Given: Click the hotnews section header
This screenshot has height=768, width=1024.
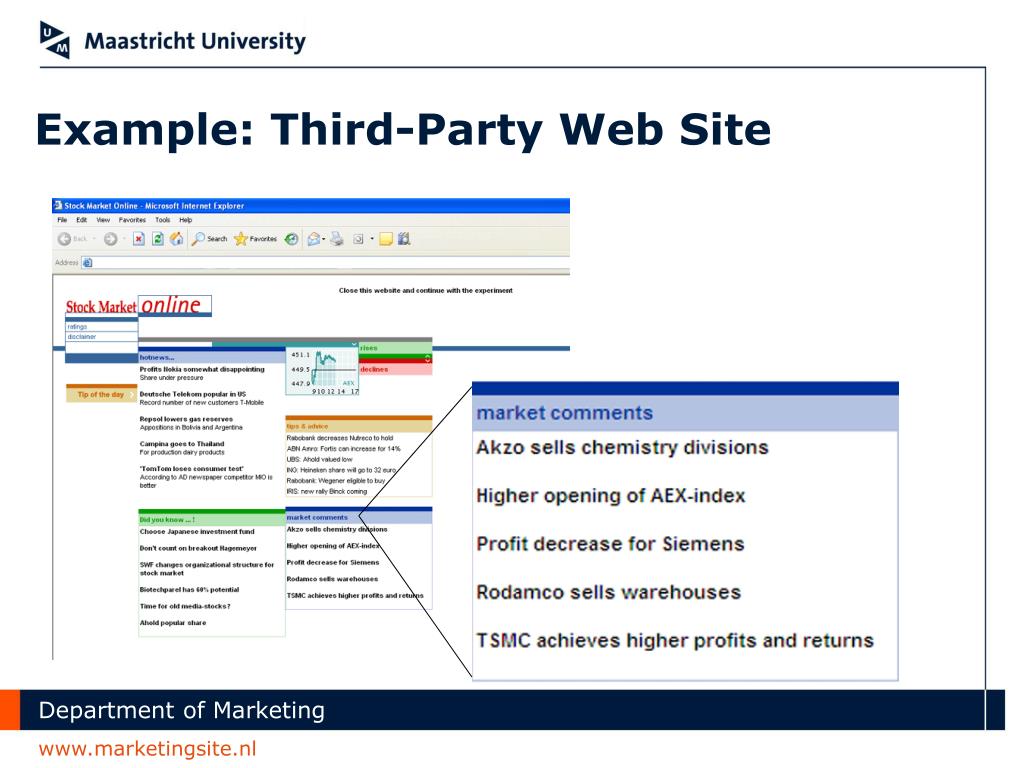Looking at the screenshot, I should tap(212, 357).
